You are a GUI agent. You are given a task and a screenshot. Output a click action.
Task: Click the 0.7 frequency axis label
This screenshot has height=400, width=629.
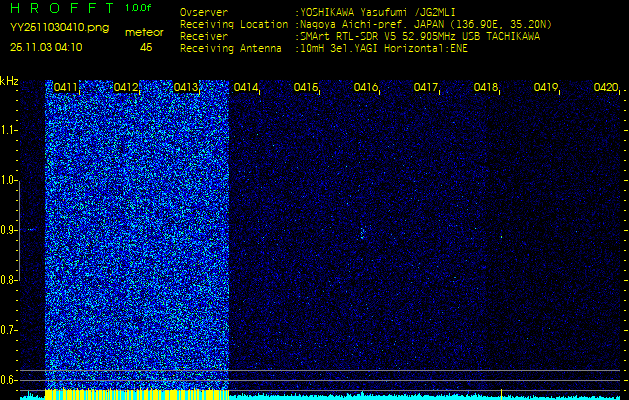(x=7, y=330)
